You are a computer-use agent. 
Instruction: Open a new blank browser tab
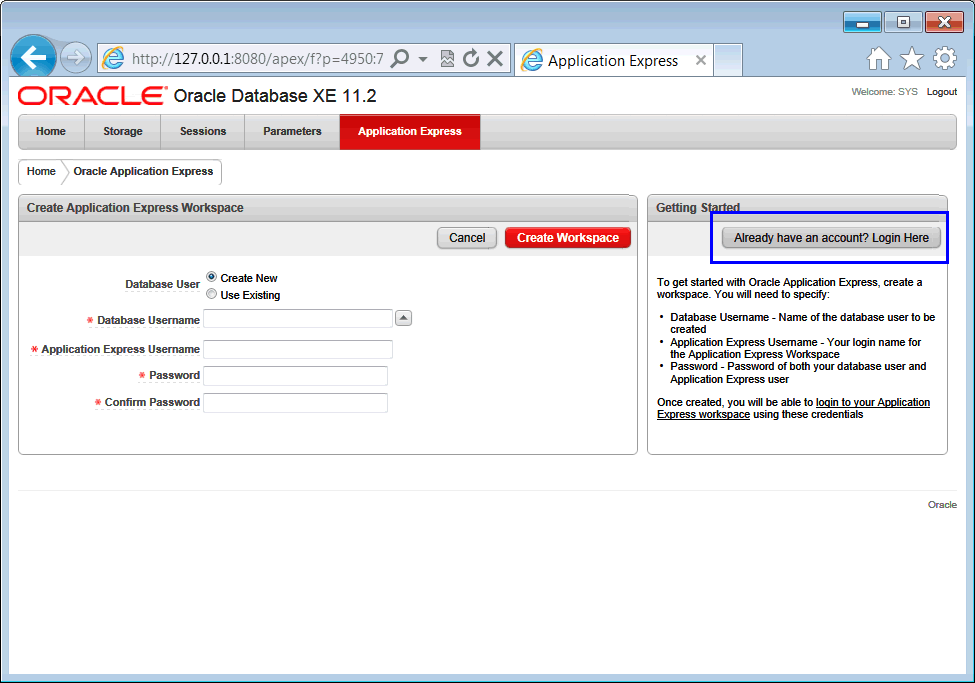pyautogui.click(x=728, y=60)
